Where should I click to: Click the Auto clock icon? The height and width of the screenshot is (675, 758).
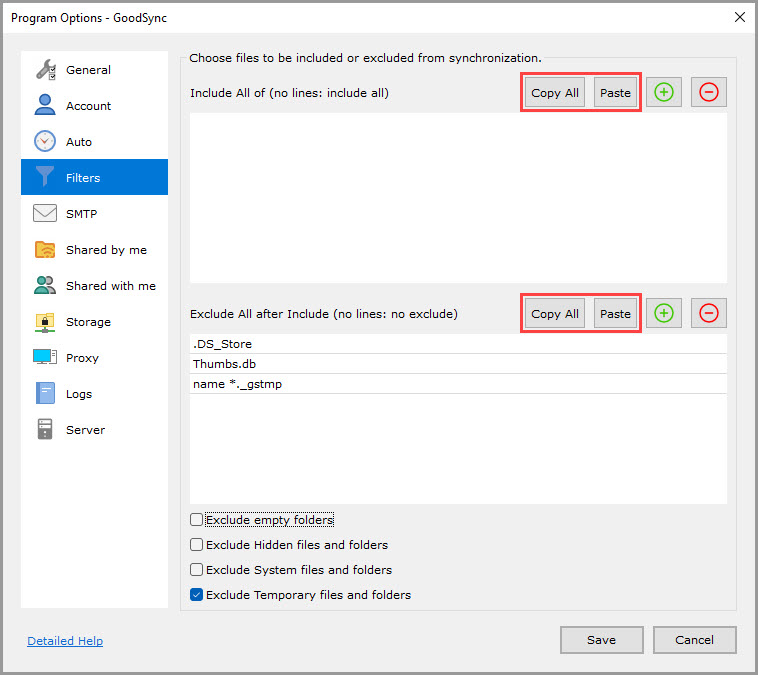click(x=45, y=141)
